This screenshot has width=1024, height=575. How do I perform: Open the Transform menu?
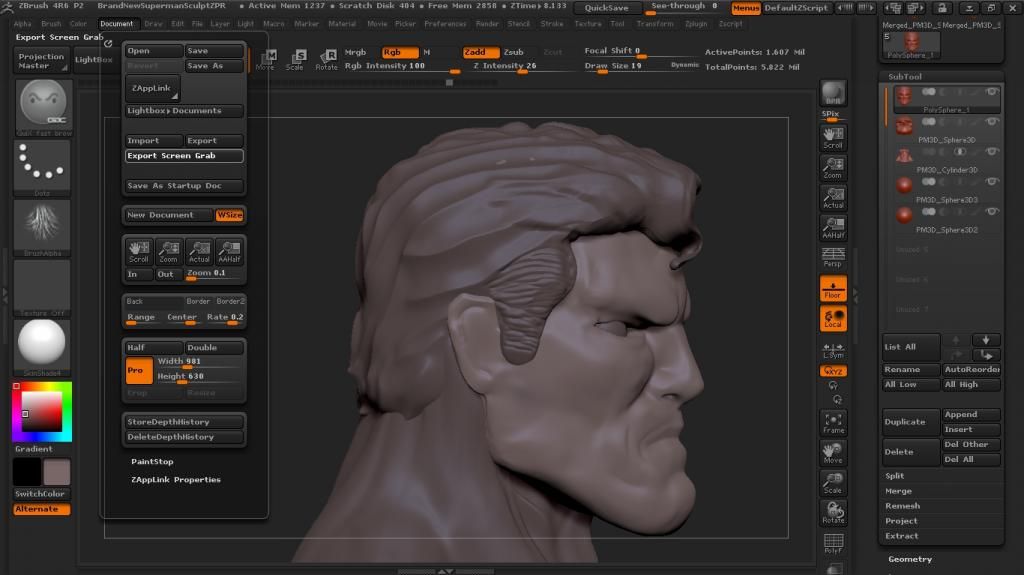coord(654,24)
